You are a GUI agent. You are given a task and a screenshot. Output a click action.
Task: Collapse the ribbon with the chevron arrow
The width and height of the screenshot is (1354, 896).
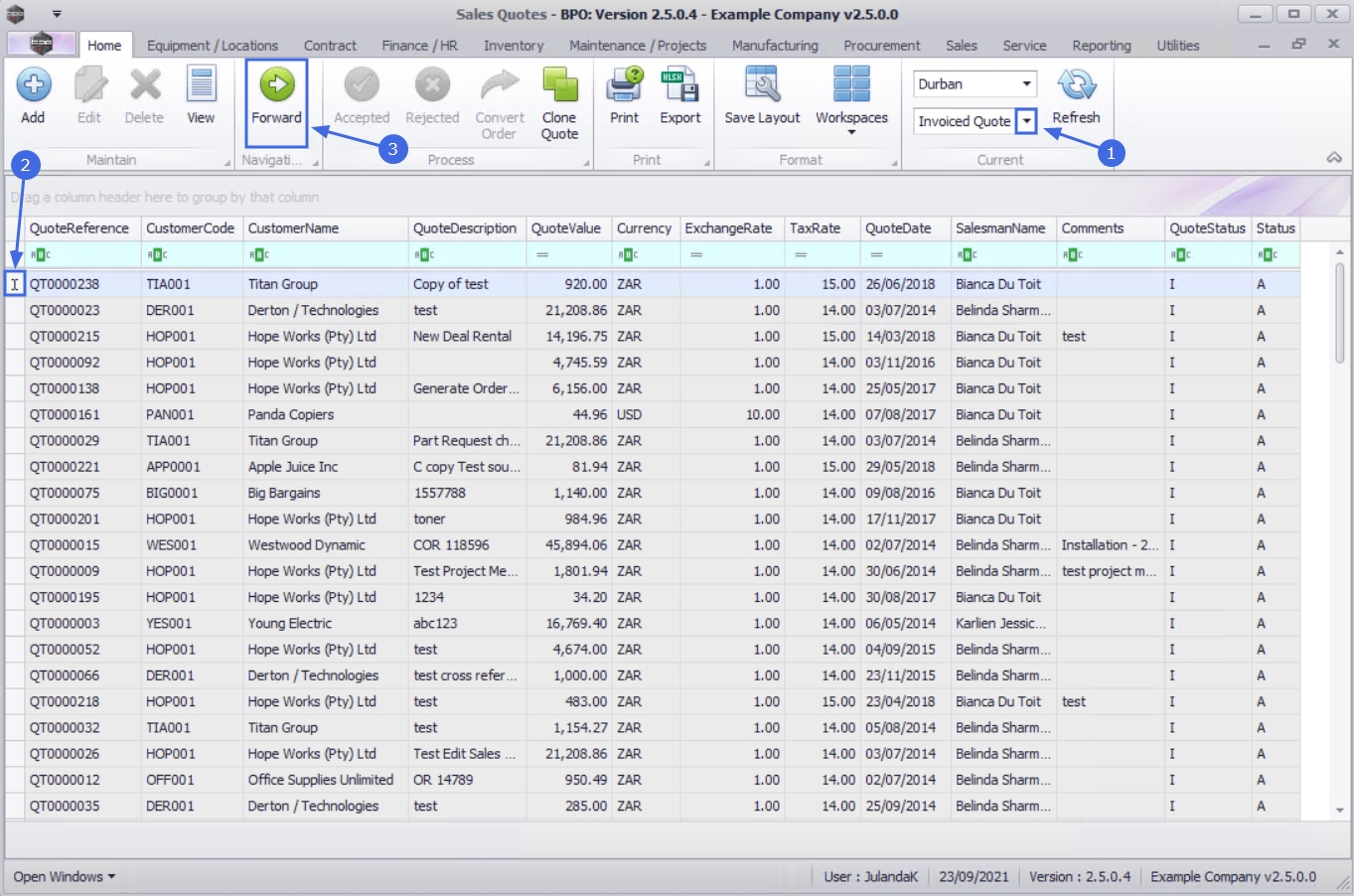1334,158
